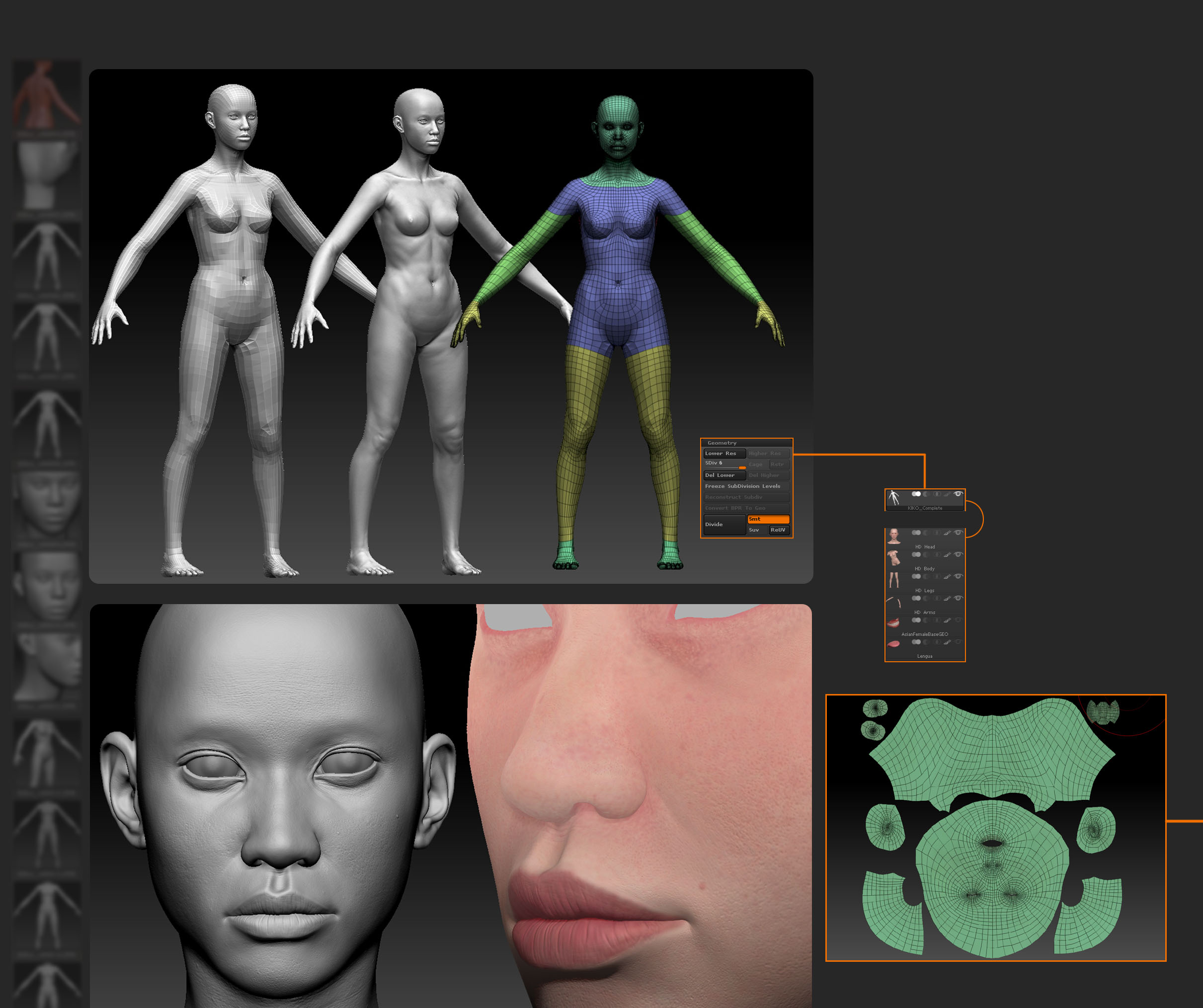Click the union mode icon on KIKO_Complete

point(917,494)
